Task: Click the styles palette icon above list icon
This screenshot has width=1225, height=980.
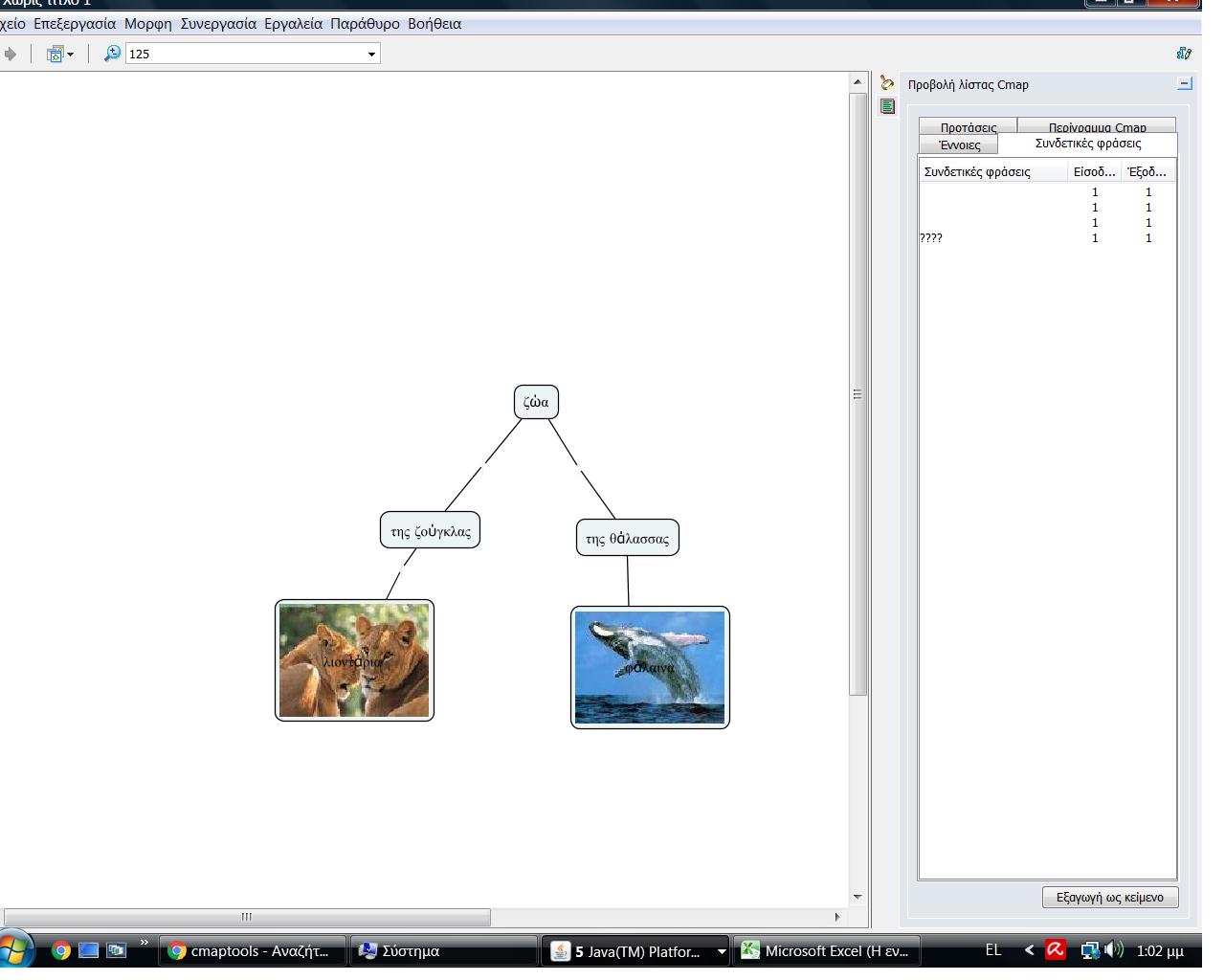Action: click(x=887, y=84)
